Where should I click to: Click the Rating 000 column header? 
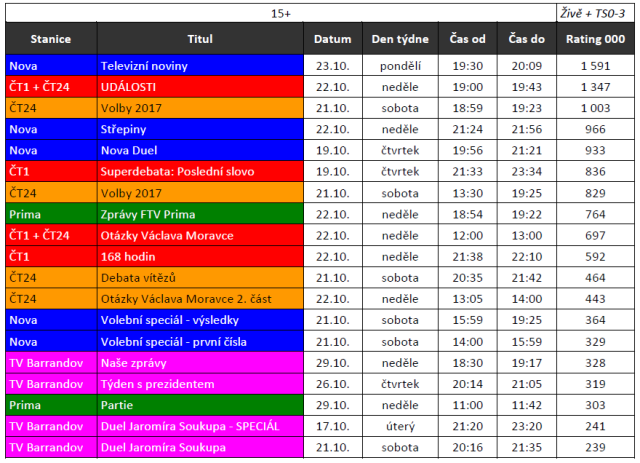pos(596,39)
